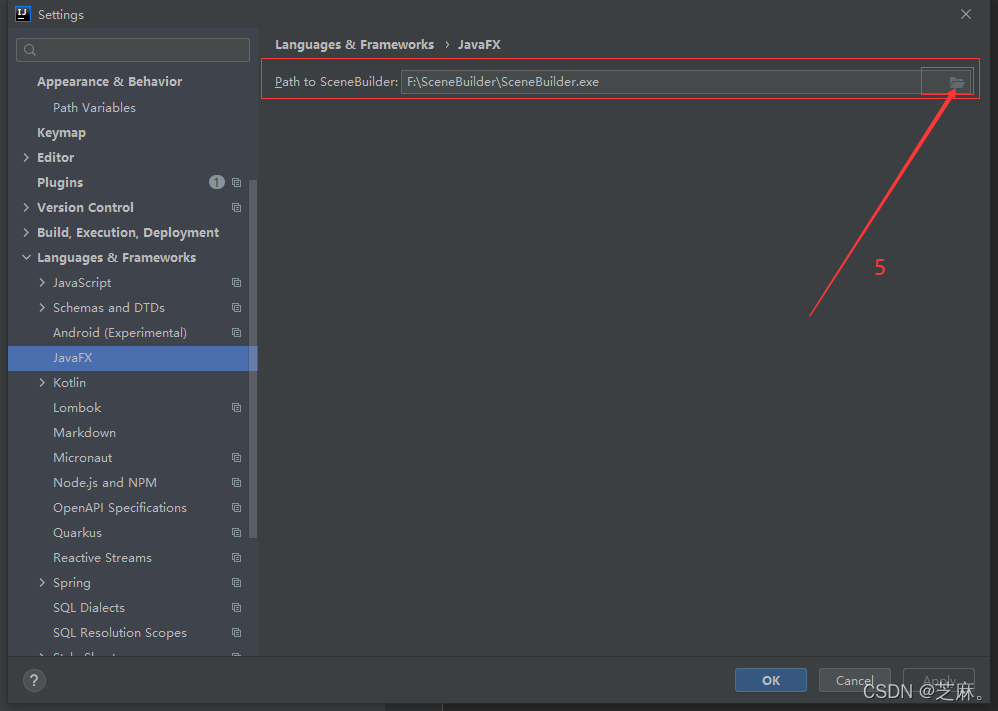Click the settings tree vertical scrollbar
The height and width of the screenshot is (711, 998).
253,360
